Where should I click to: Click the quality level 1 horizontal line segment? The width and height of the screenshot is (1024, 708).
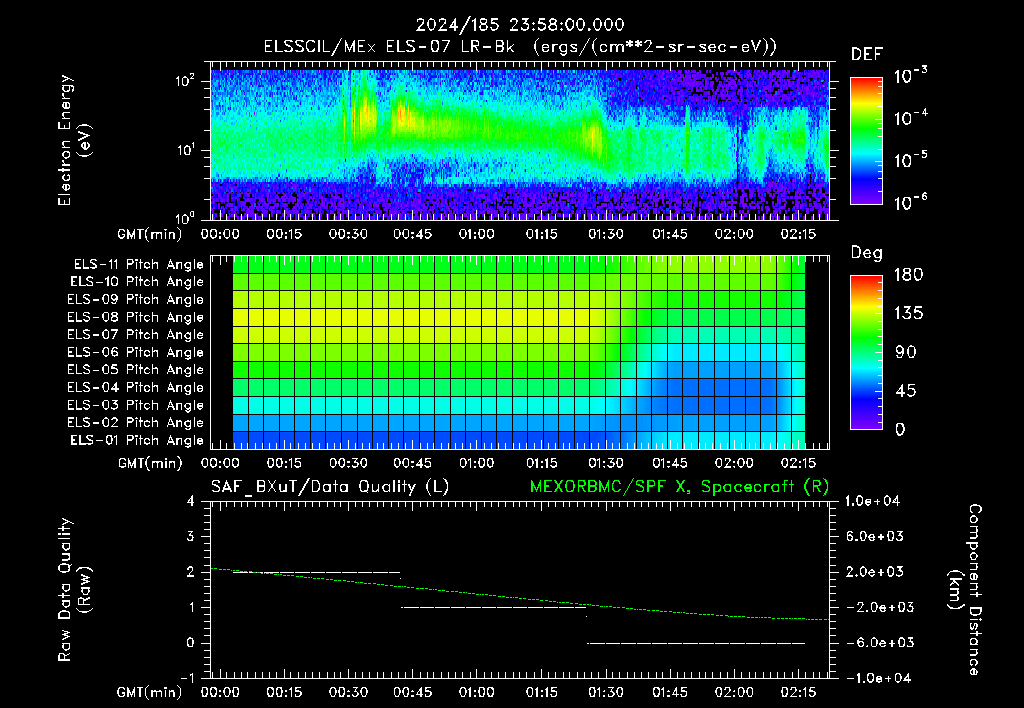[493, 607]
